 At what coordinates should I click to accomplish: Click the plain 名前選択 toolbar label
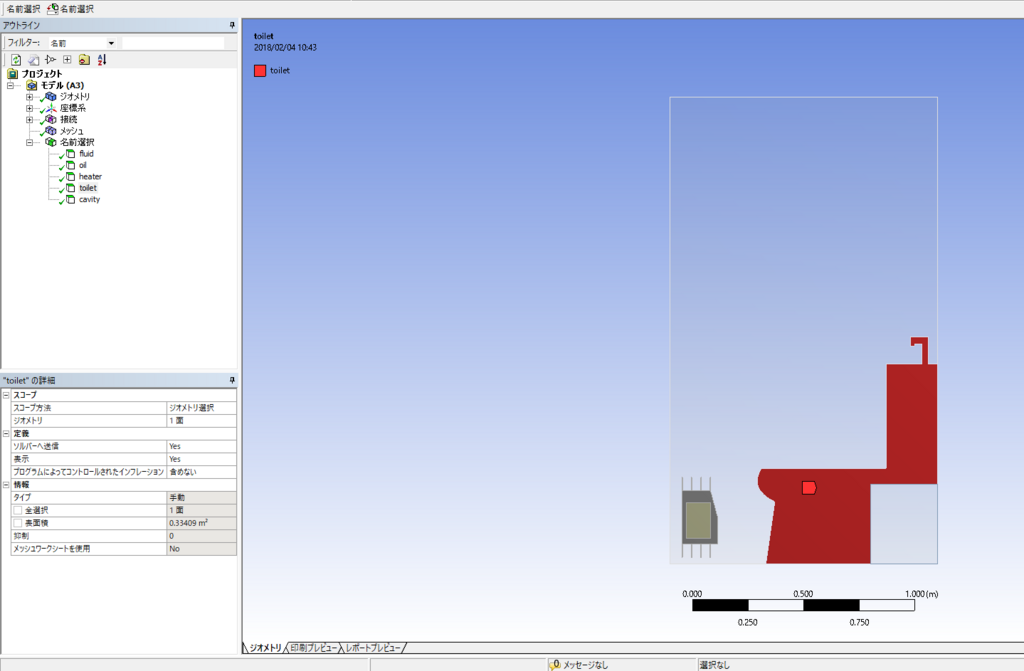pos(24,8)
